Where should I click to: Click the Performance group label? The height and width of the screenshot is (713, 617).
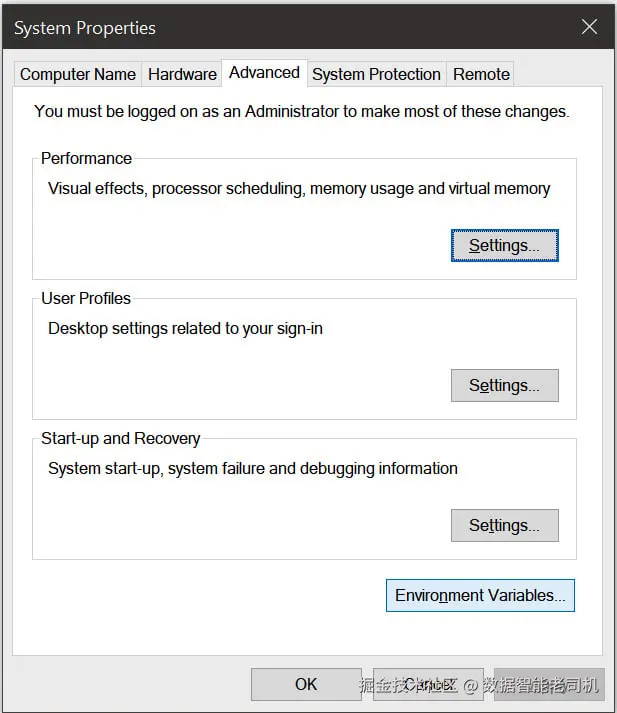coord(86,158)
